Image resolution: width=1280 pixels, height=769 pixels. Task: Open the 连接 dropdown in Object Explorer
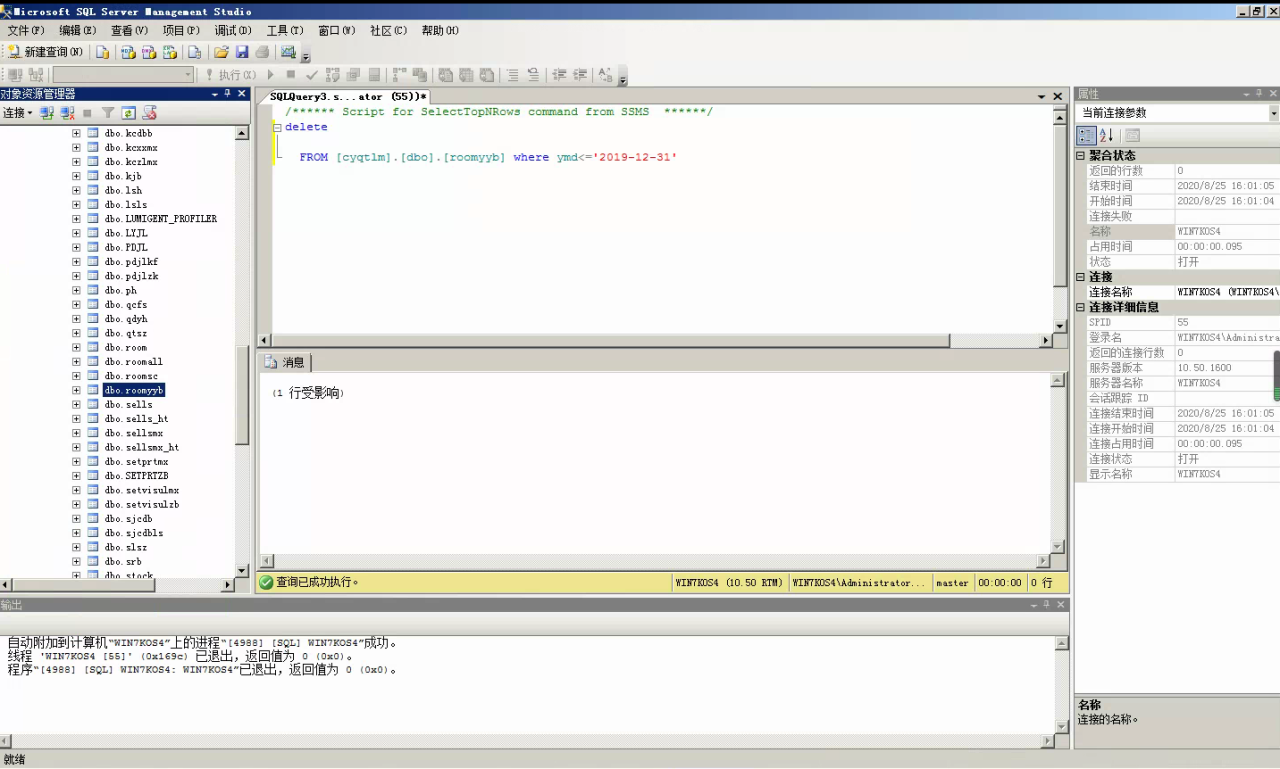point(17,114)
